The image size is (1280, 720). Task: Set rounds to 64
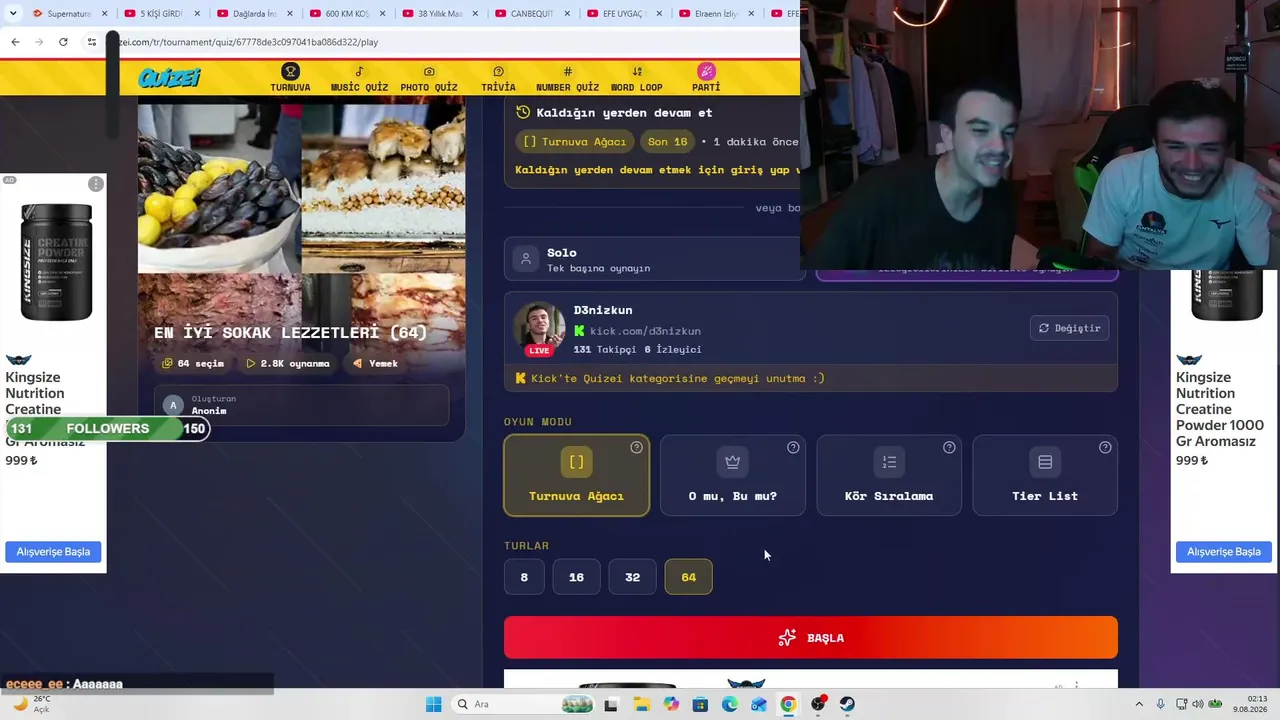(688, 577)
